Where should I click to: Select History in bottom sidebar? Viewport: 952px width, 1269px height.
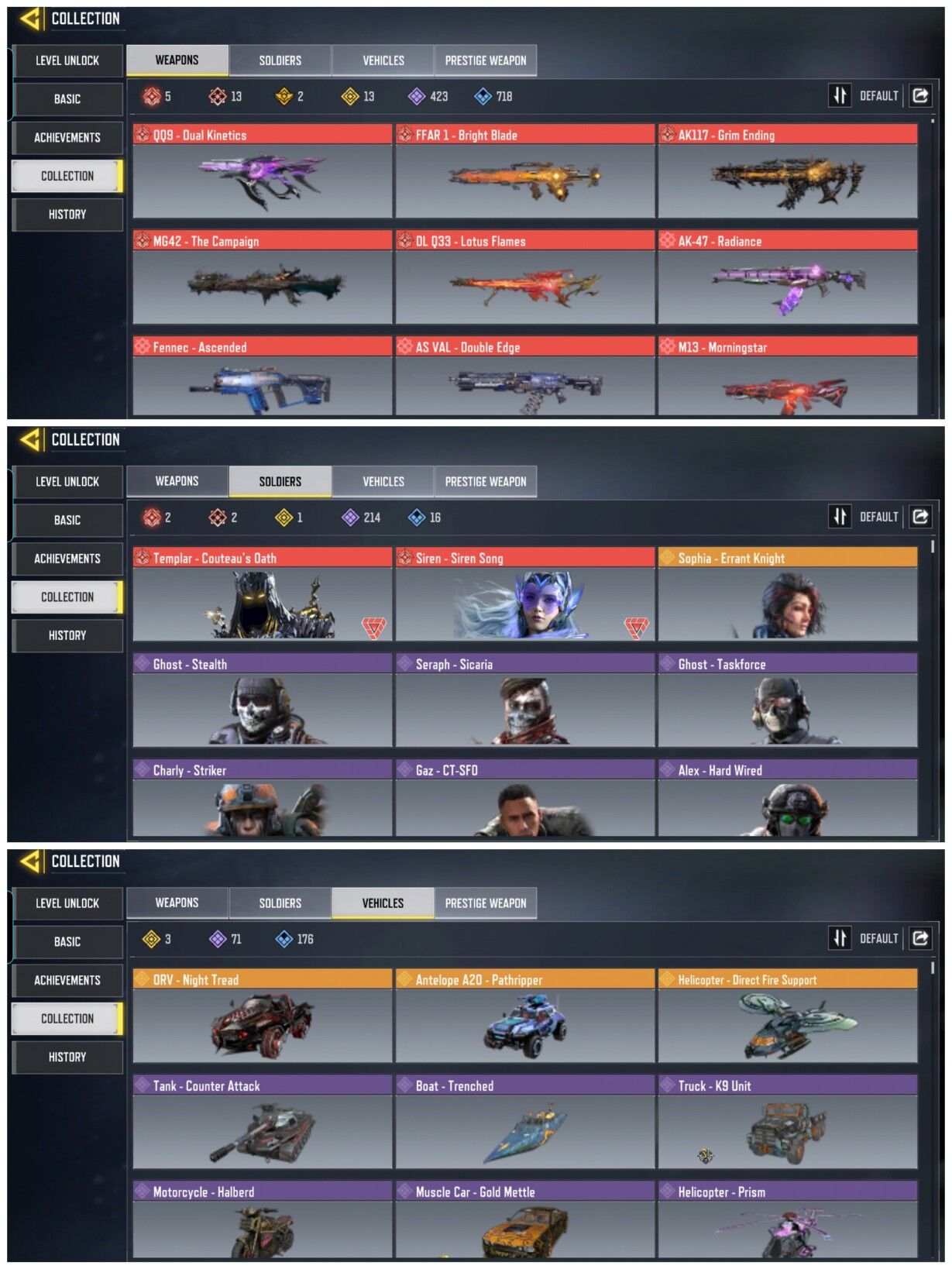click(x=67, y=1057)
